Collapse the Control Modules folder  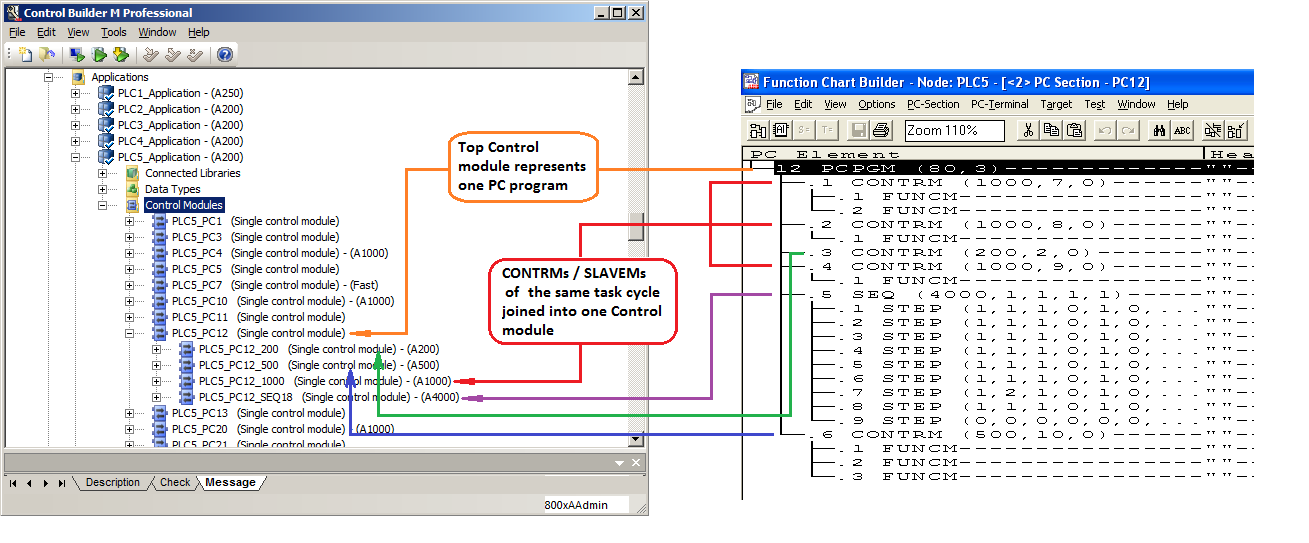tap(103, 205)
